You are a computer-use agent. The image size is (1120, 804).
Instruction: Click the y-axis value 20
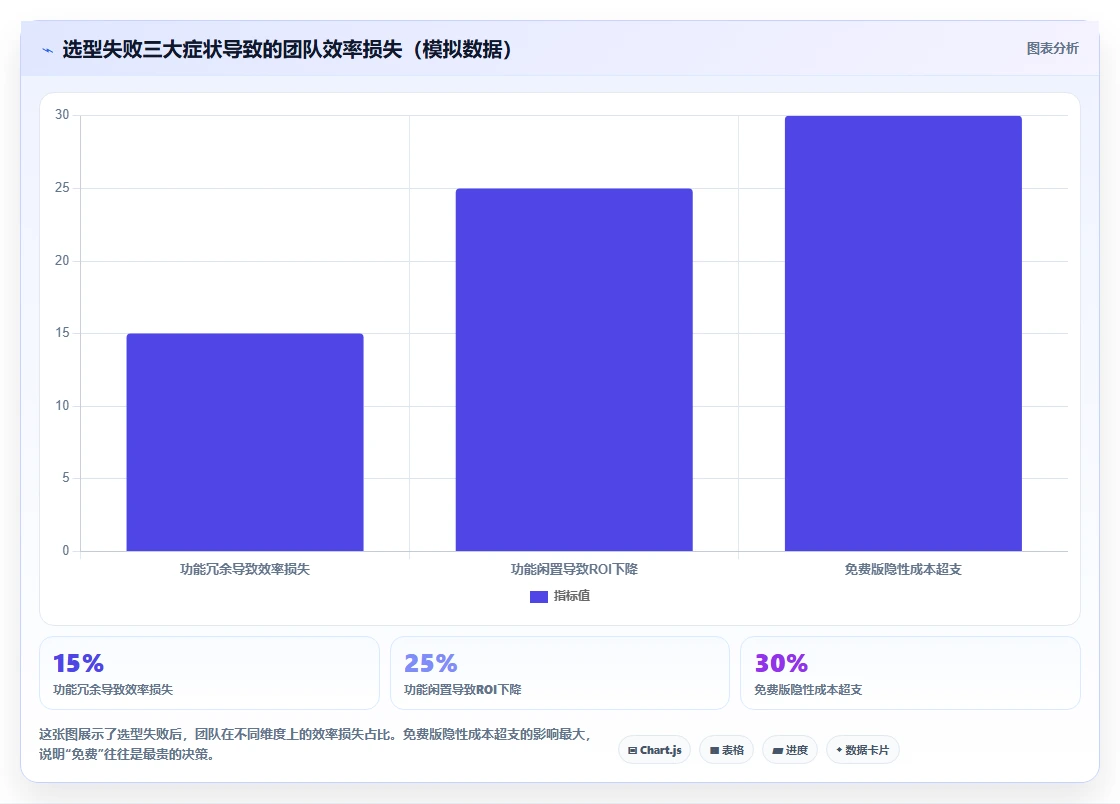coord(62,261)
